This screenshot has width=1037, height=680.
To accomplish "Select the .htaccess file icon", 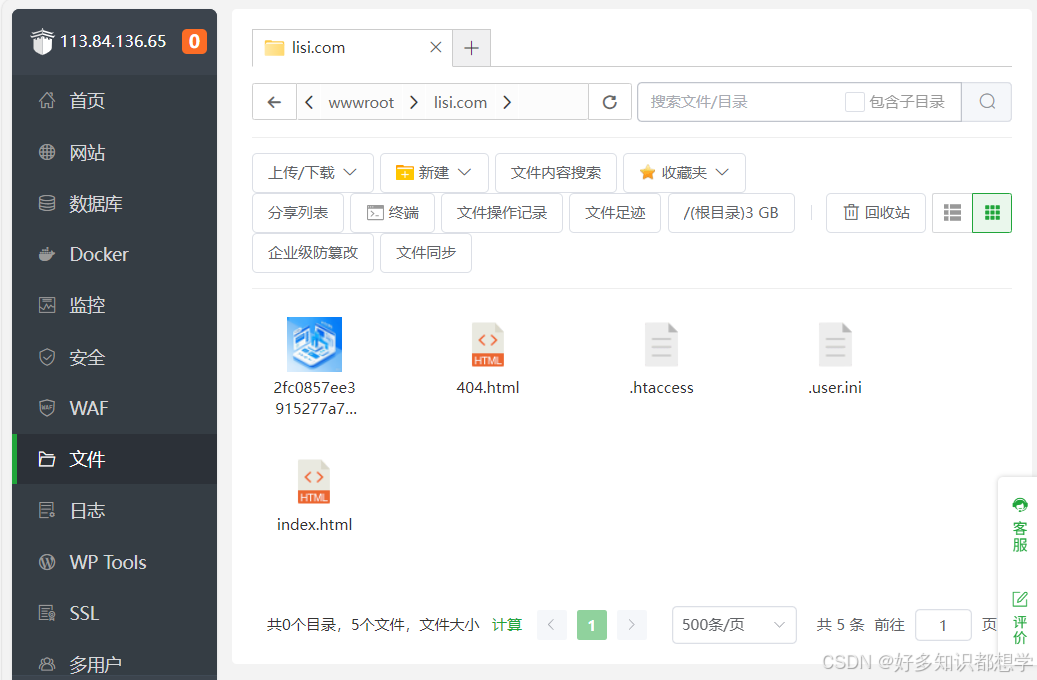I will pyautogui.click(x=661, y=345).
